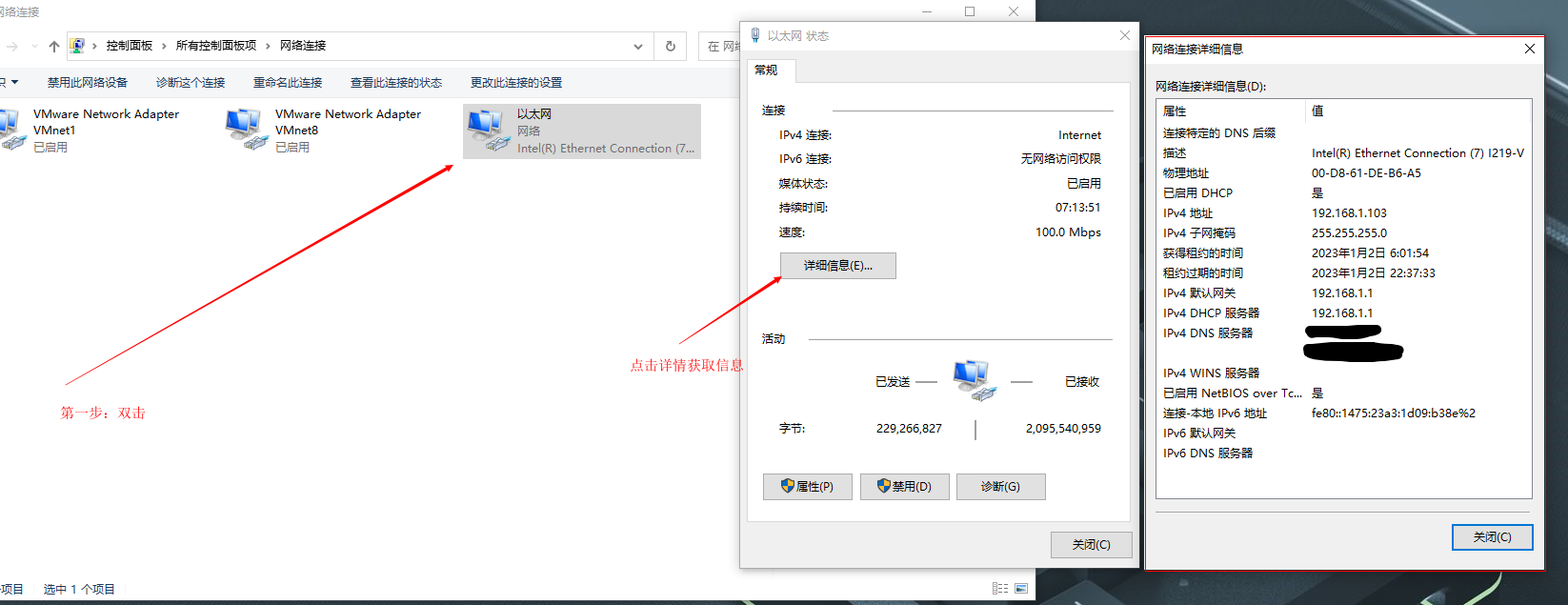Go up one level with up arrow
The image size is (1568, 605).
[54, 46]
